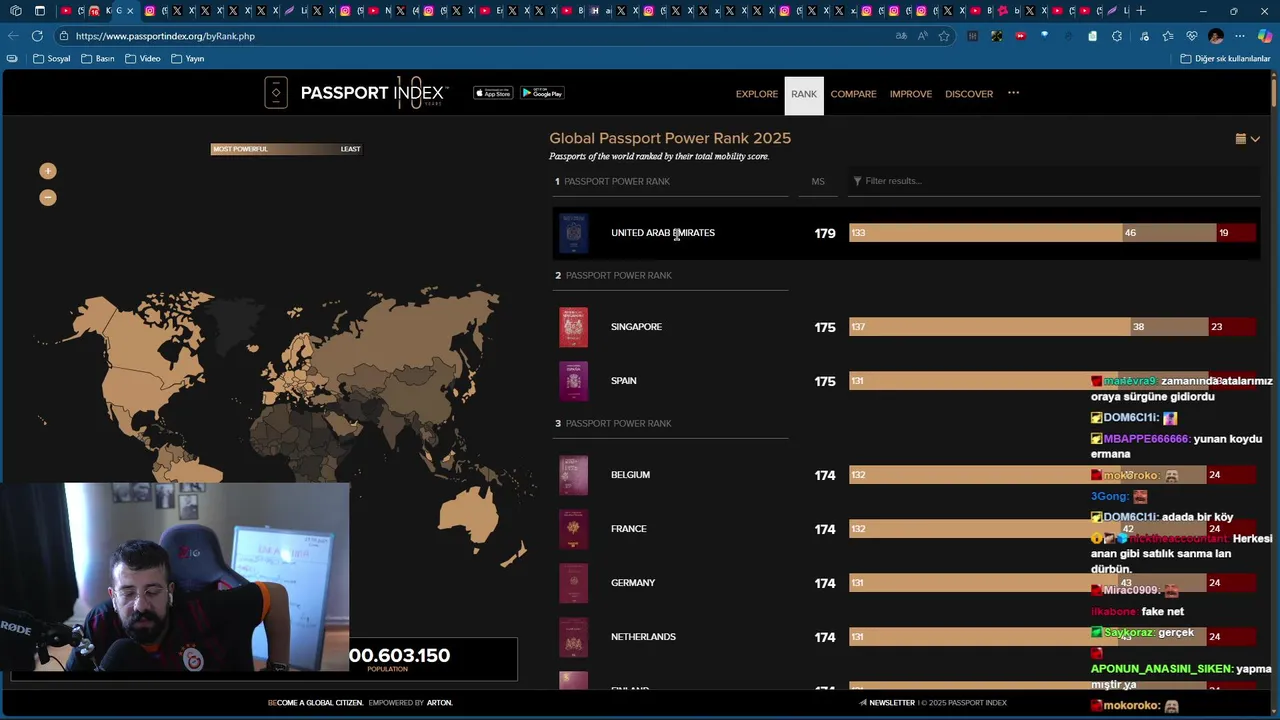Select the RANK tab
The height and width of the screenshot is (720, 1280).
pos(804,95)
